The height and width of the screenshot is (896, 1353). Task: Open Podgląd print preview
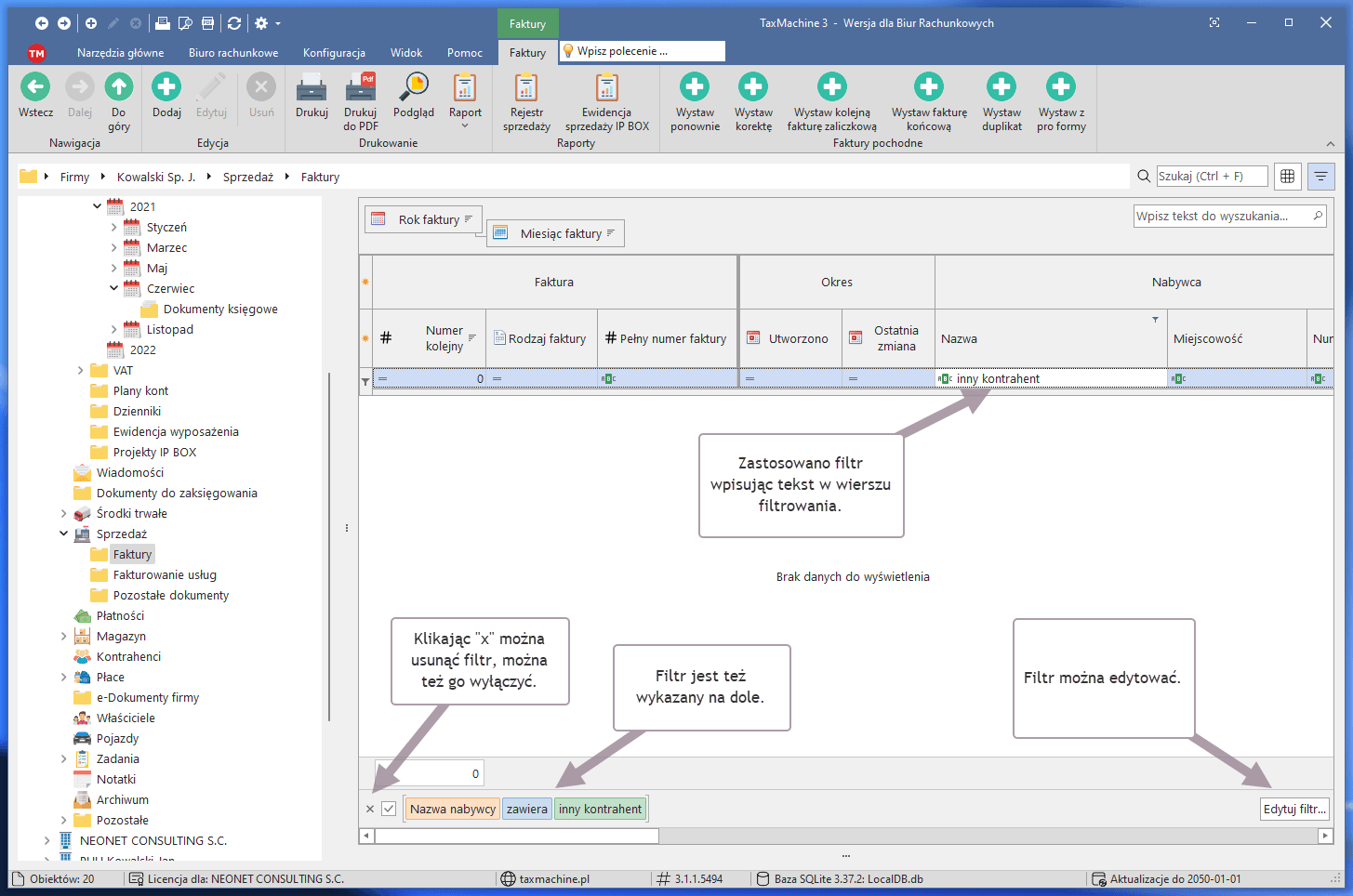tap(413, 89)
